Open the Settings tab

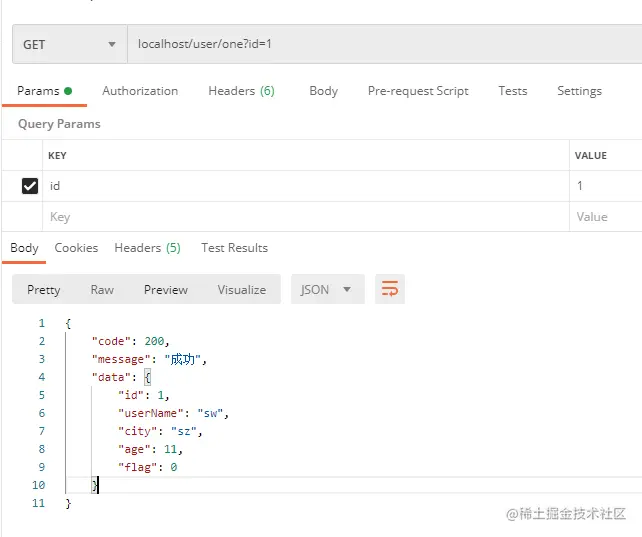579,91
